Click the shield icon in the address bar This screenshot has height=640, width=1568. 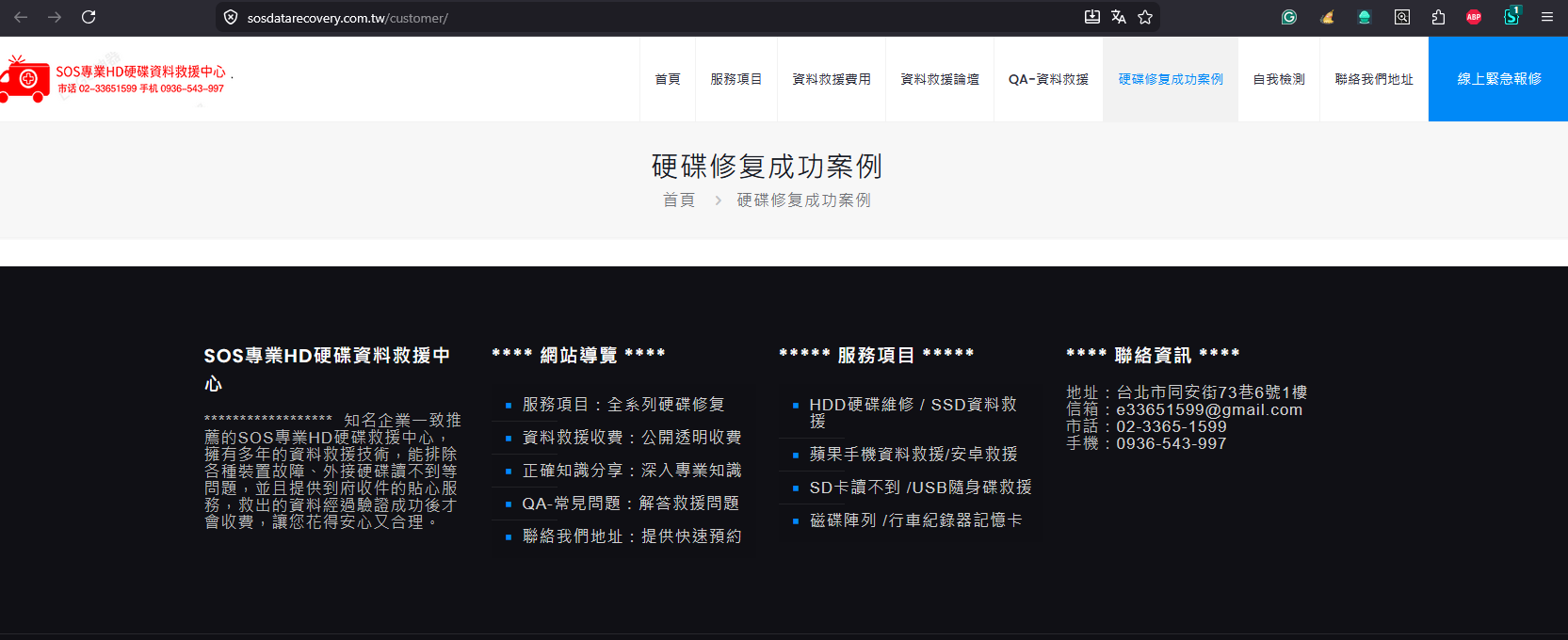[x=231, y=18]
